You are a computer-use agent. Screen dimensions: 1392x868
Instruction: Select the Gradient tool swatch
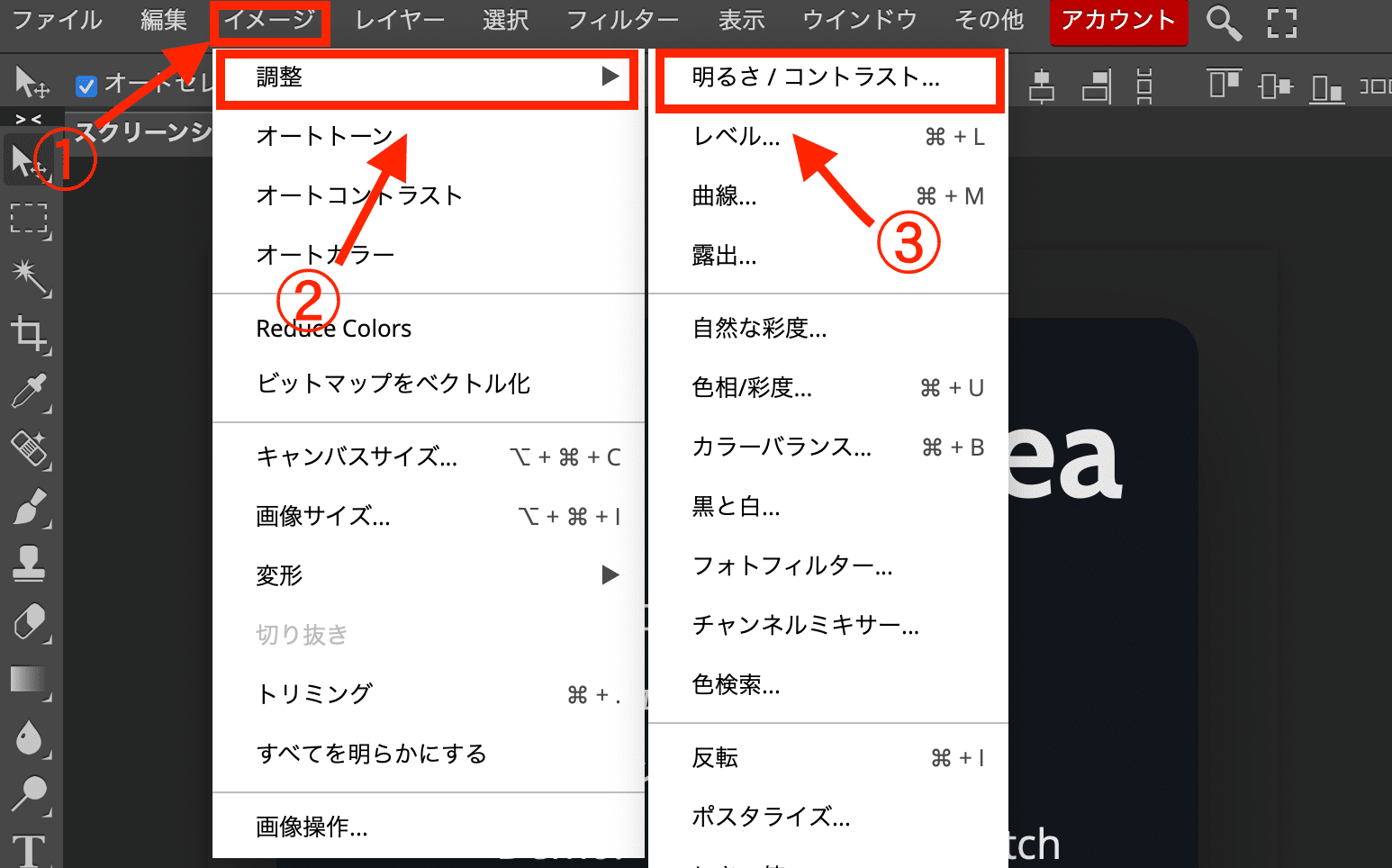pos(28,680)
